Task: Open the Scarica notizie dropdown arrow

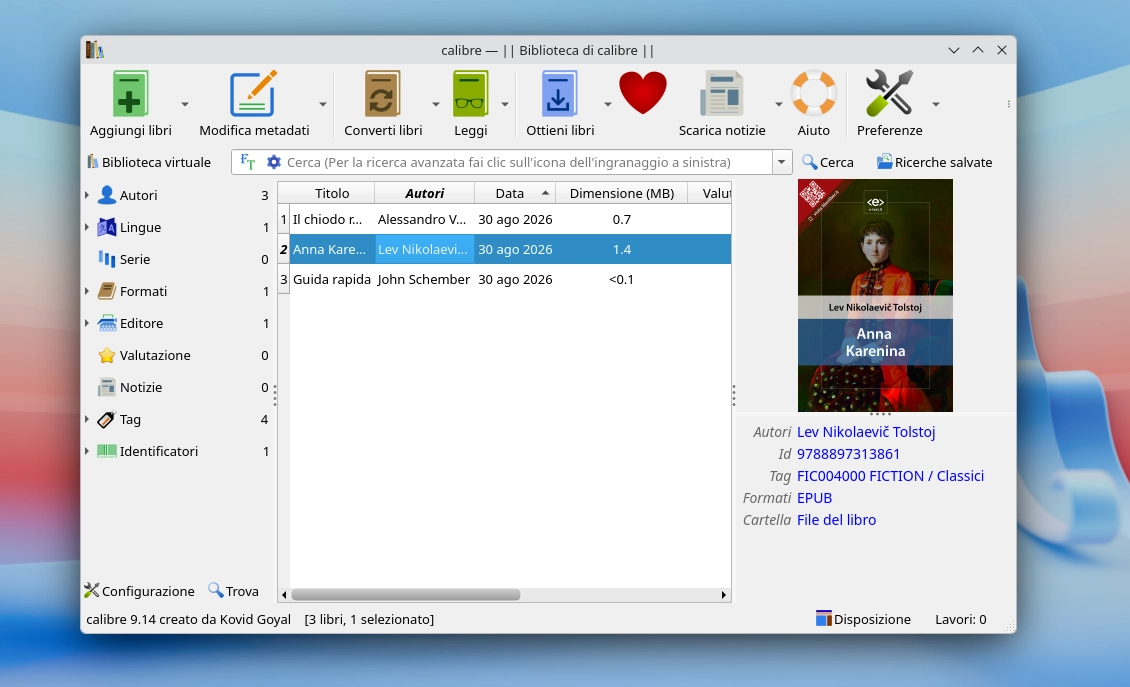Action: click(x=779, y=105)
